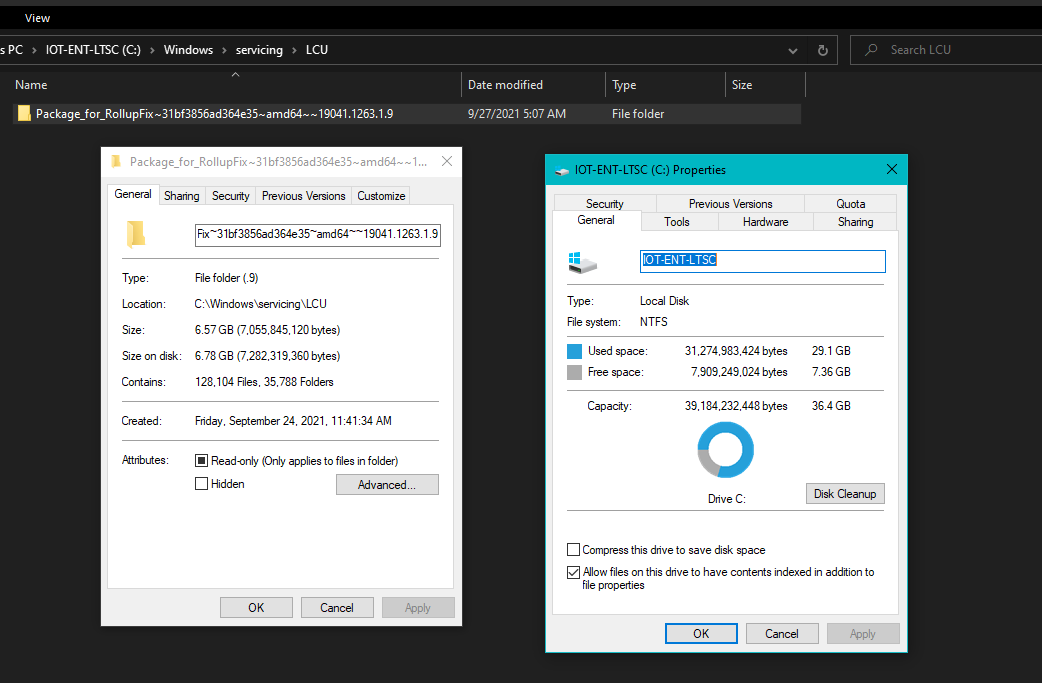Viewport: 1042px width, 683px height.
Task: Click LCU in the breadcrumb path
Action: coord(317,50)
